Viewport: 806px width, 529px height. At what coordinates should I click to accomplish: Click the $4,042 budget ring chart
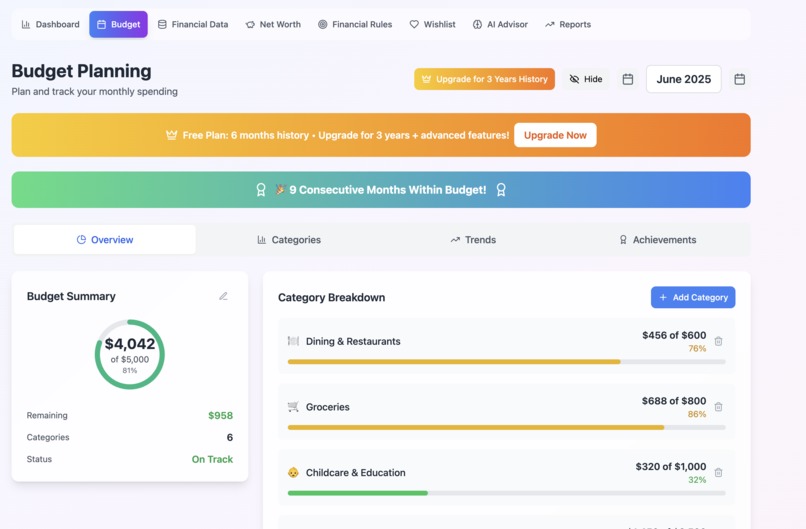pos(130,354)
